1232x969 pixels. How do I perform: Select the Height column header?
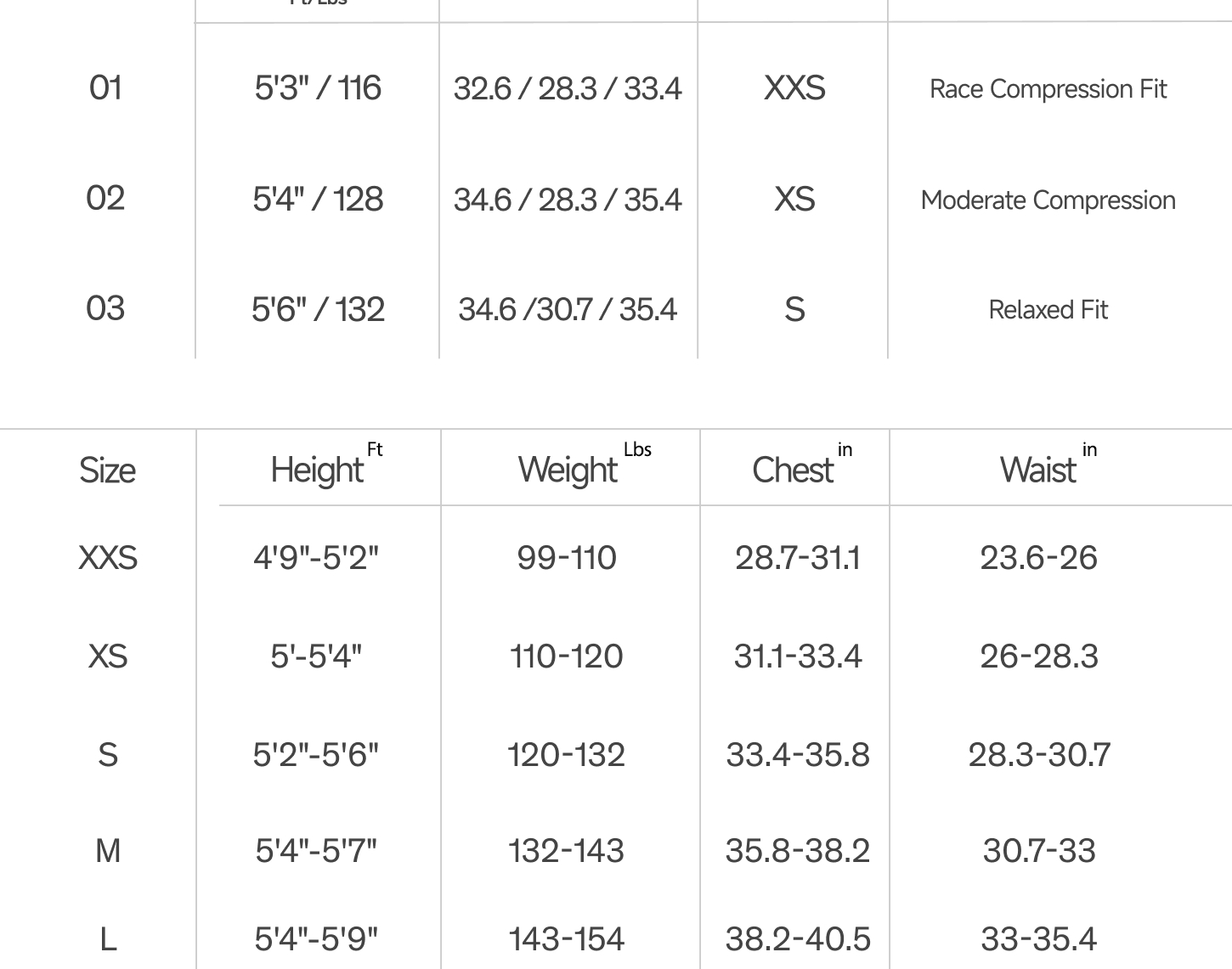coord(326,465)
